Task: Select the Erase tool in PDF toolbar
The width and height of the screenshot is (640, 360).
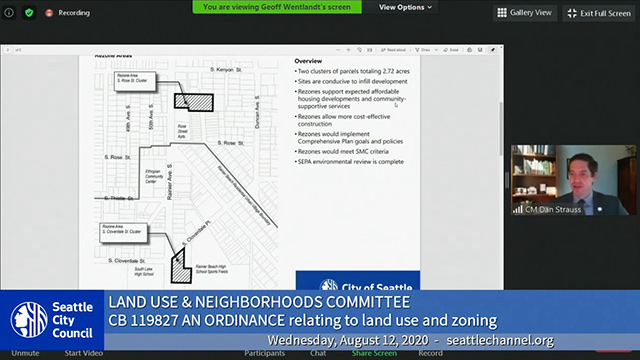Action: [x=451, y=50]
